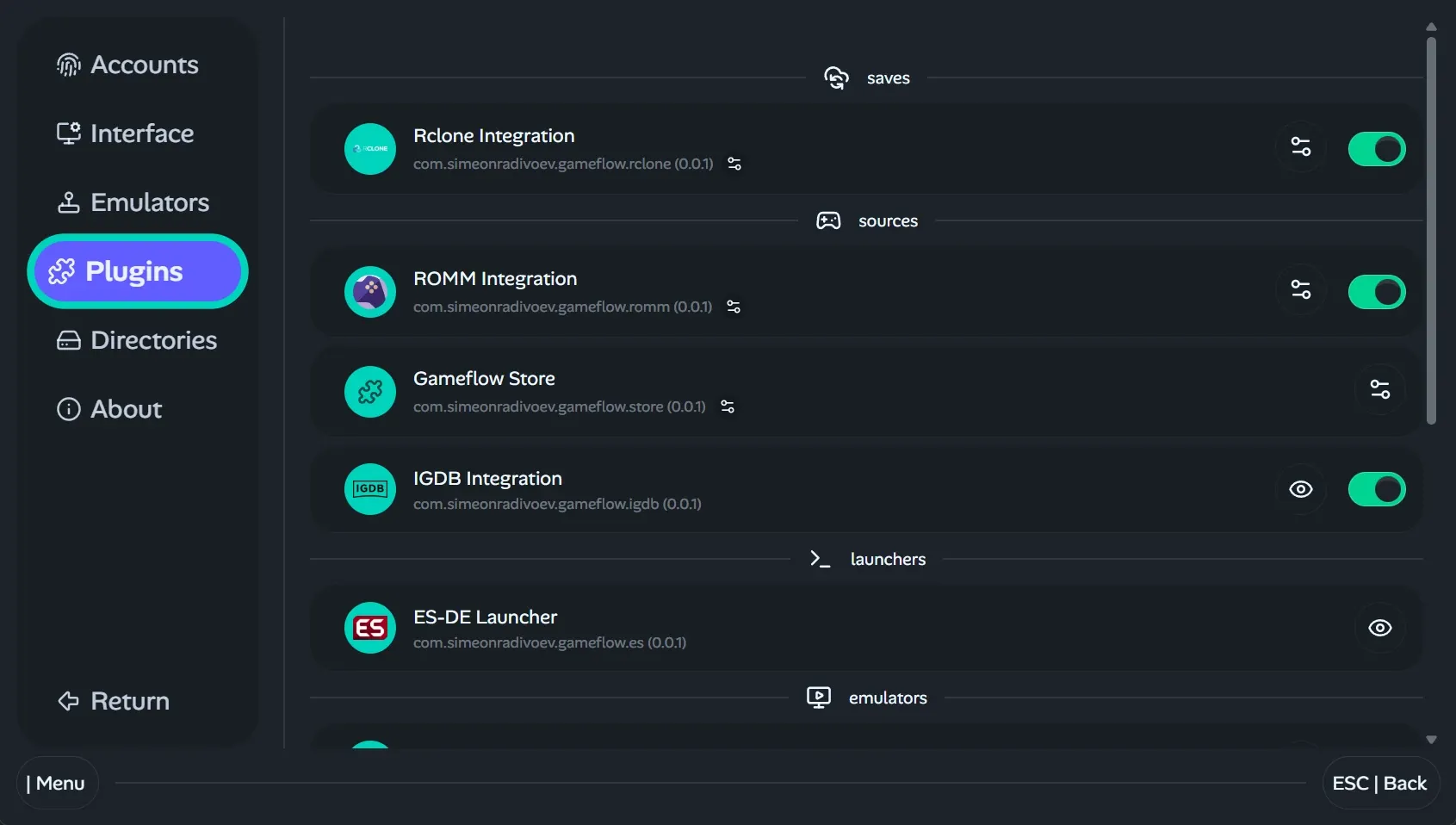Screen dimensions: 1456x825
Task: Click the saves category sync icon
Action: point(836,78)
